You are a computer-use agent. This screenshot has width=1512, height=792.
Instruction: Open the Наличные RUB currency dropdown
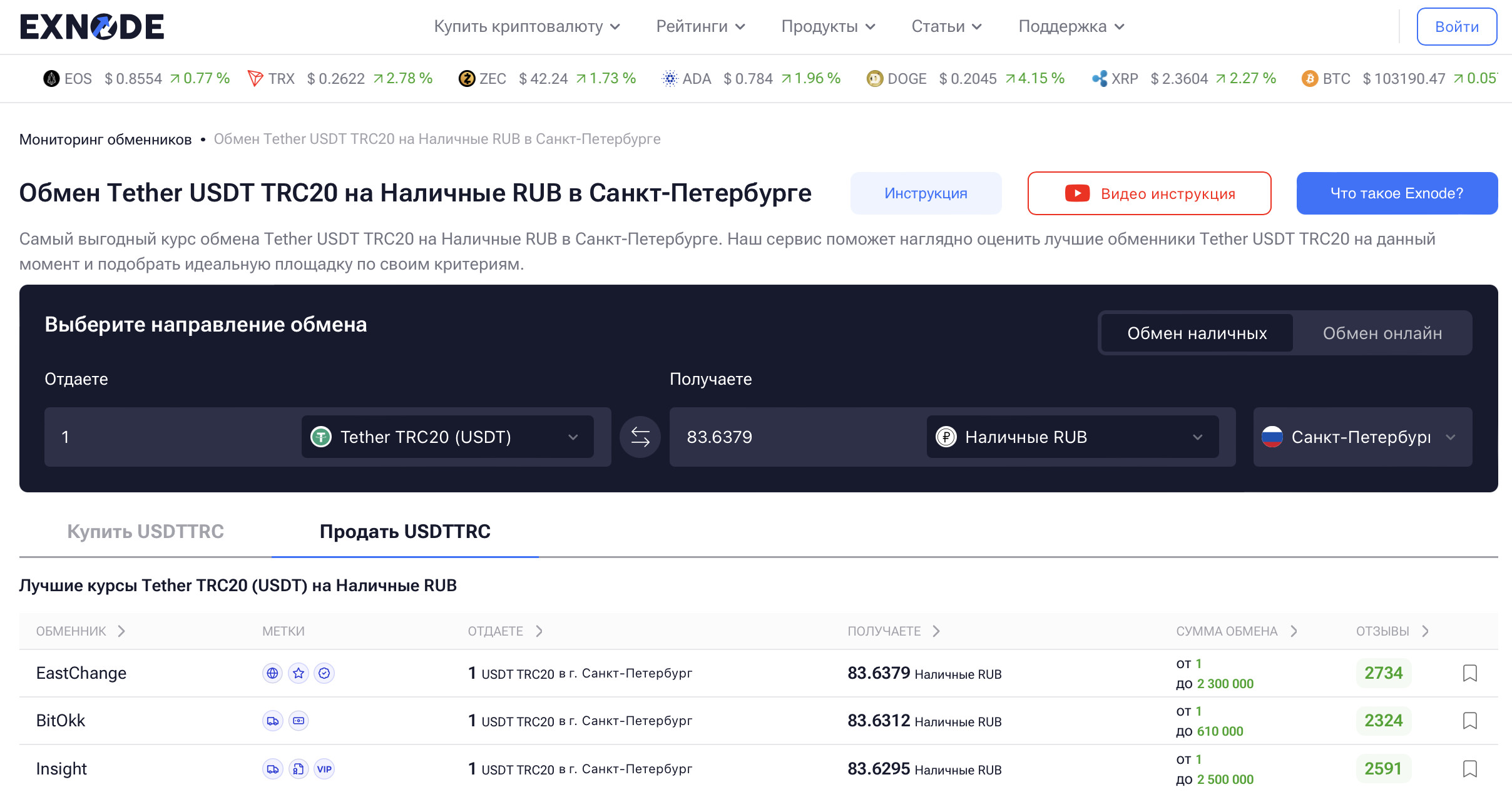1071,437
